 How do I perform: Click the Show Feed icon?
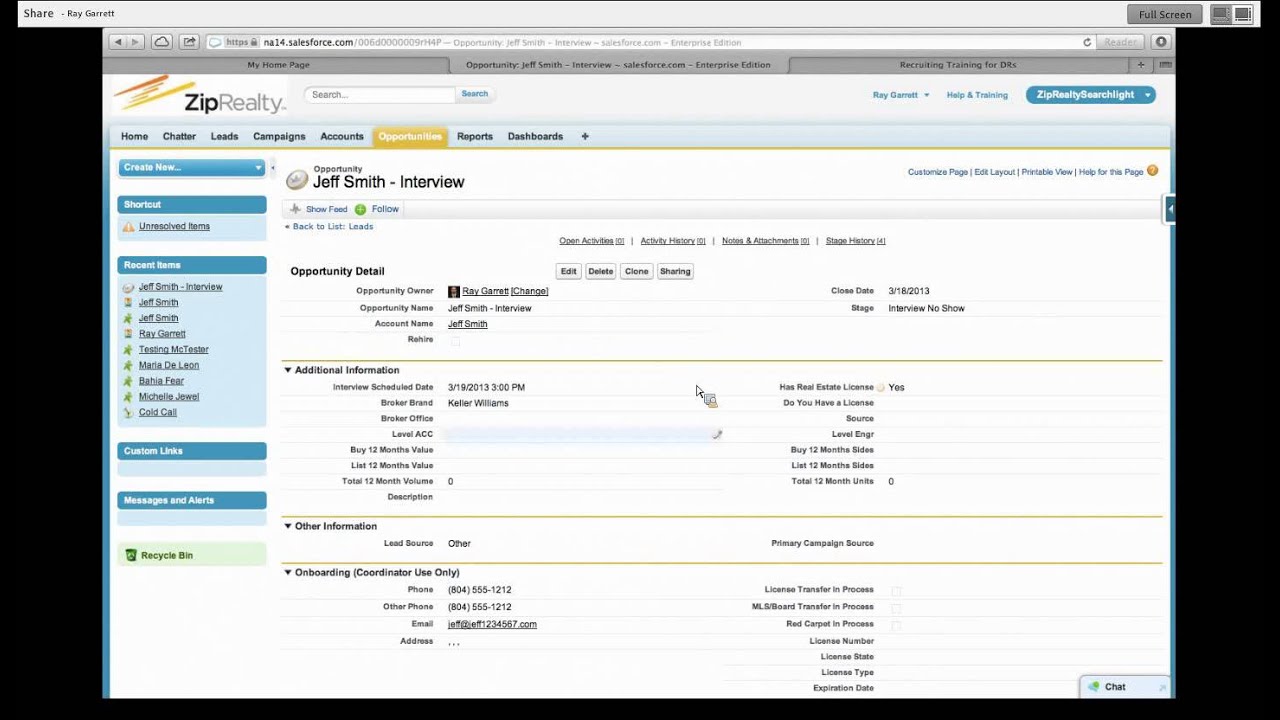tap(295, 209)
